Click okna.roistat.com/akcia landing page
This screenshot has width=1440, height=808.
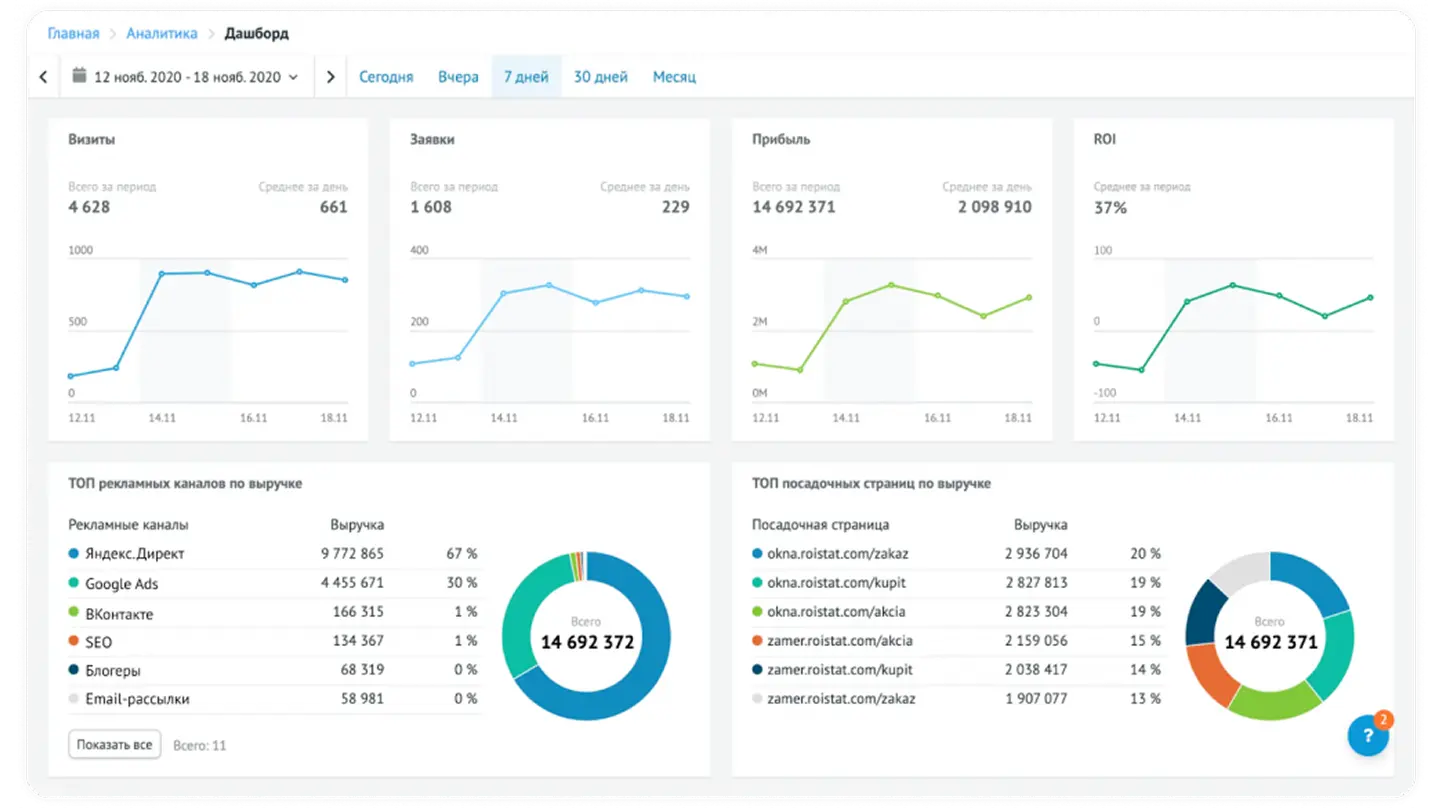click(836, 611)
